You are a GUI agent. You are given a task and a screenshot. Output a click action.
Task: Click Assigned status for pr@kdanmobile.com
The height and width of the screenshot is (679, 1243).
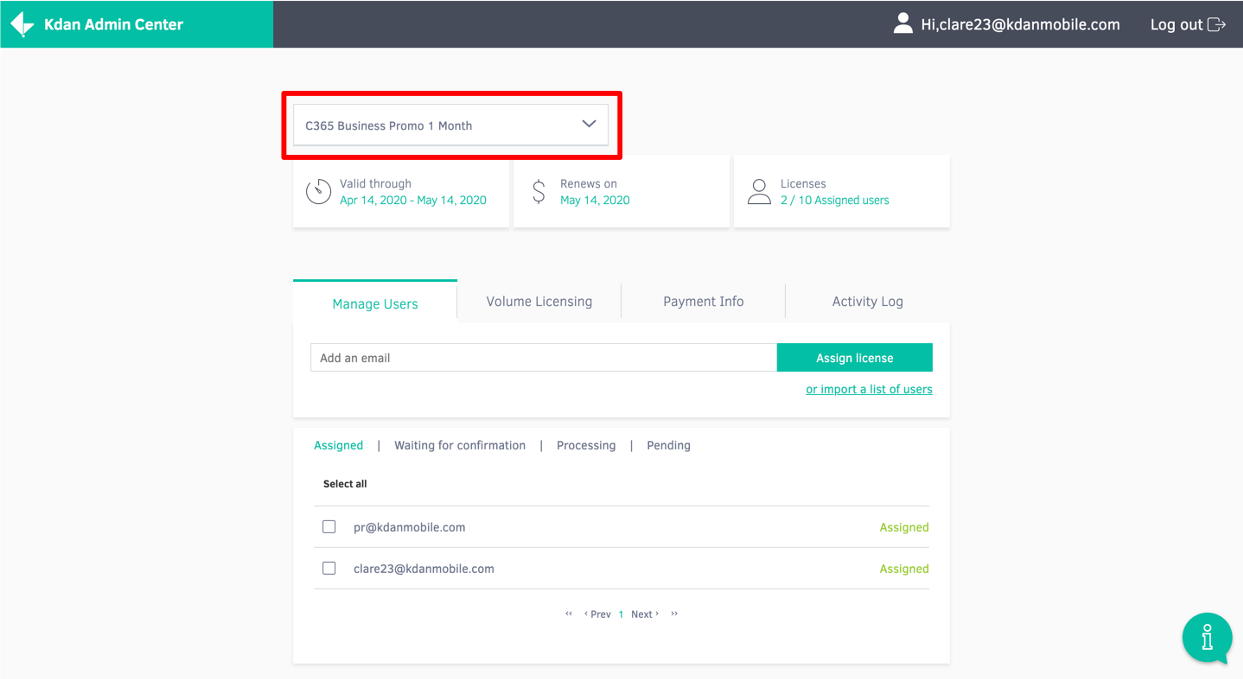904,527
